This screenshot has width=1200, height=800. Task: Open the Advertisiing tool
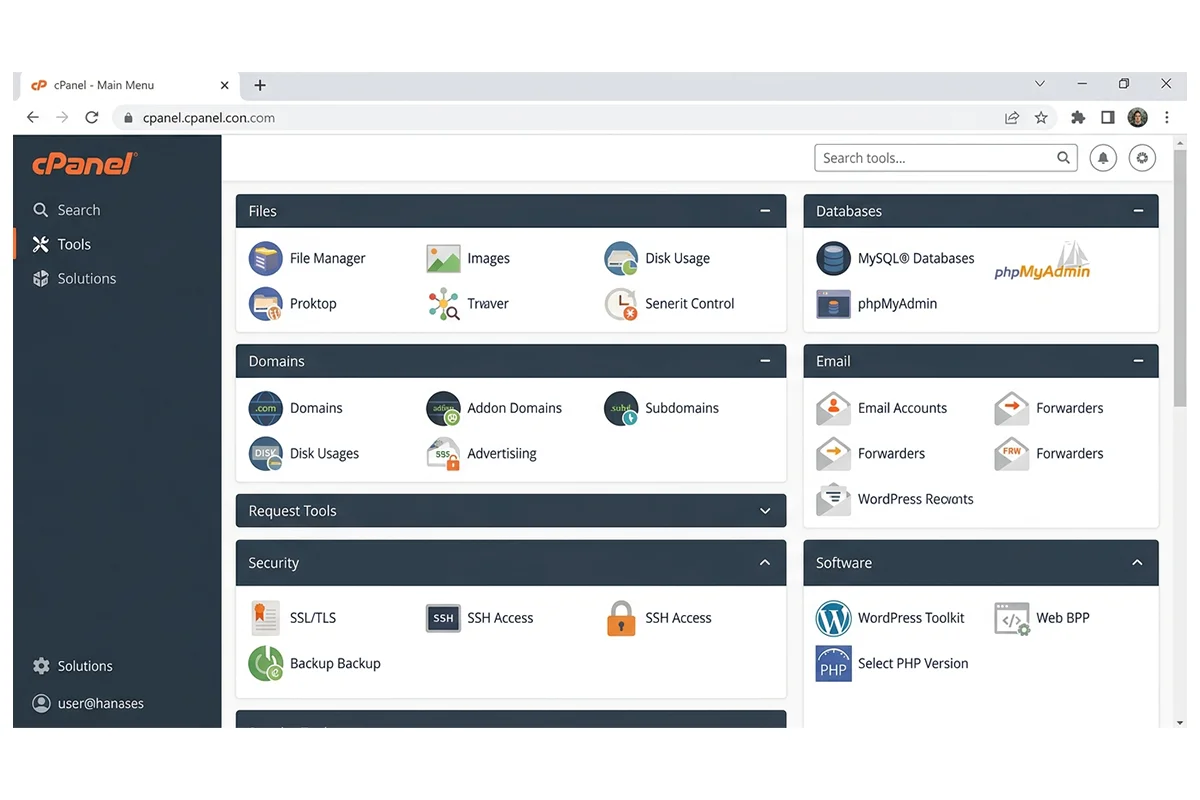(x=481, y=453)
